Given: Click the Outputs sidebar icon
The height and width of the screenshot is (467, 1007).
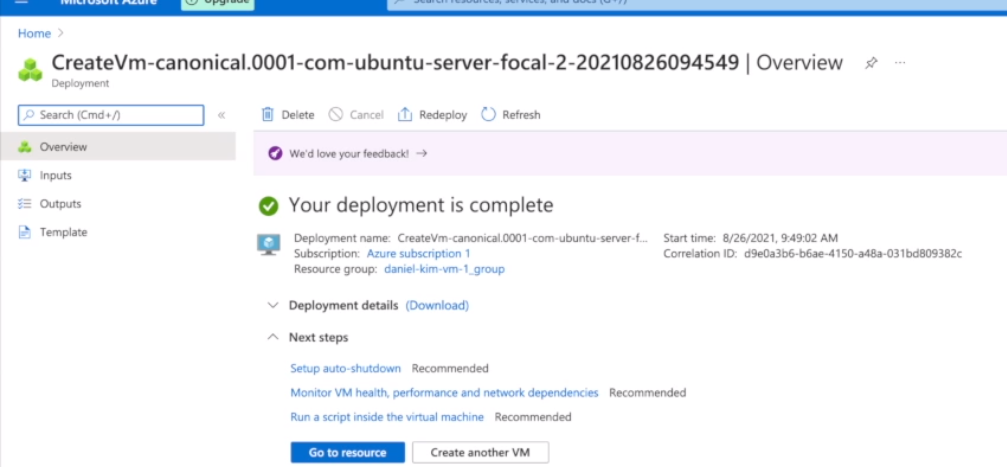Looking at the screenshot, I should (x=24, y=204).
